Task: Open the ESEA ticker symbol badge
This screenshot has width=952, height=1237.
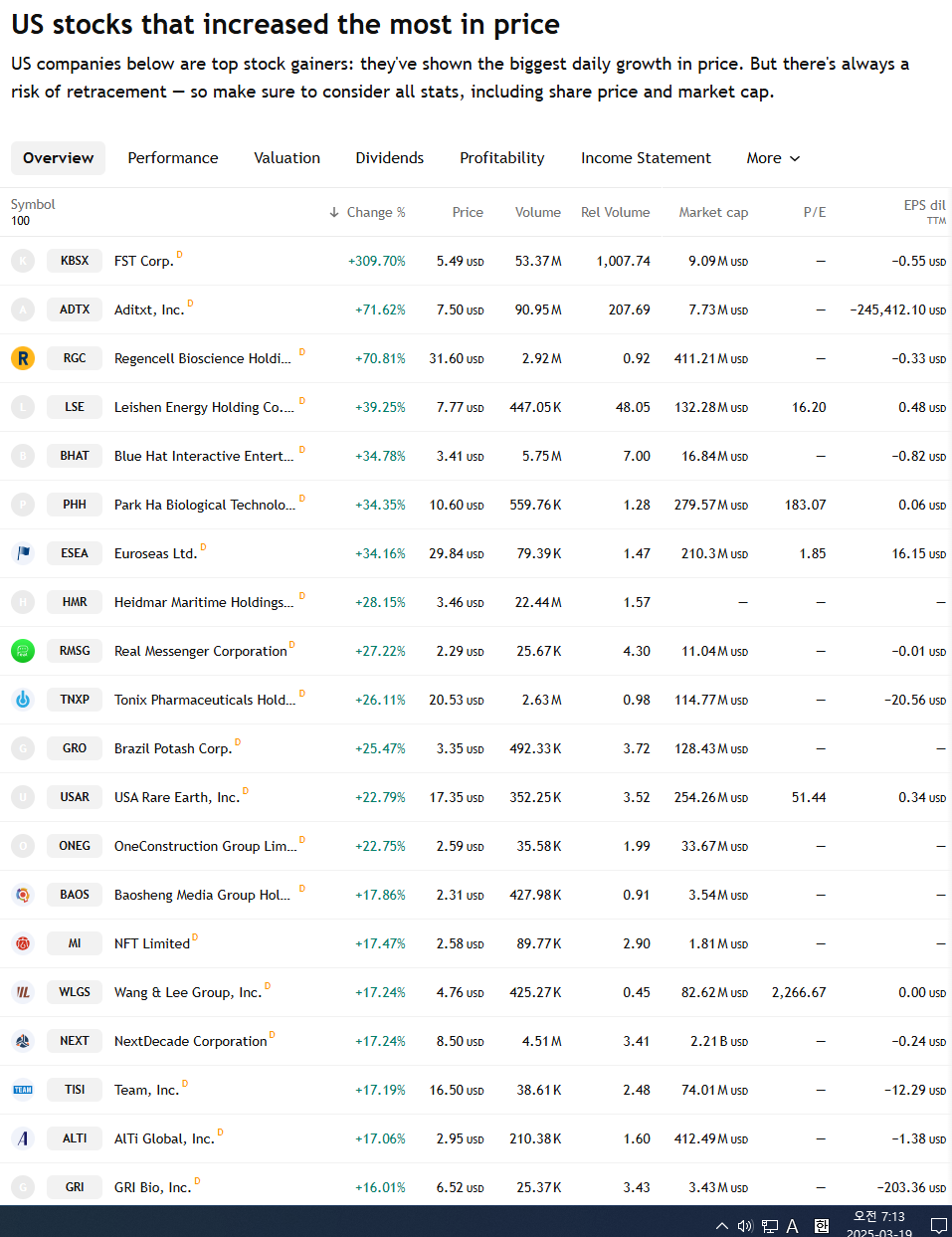Action: click(x=75, y=553)
